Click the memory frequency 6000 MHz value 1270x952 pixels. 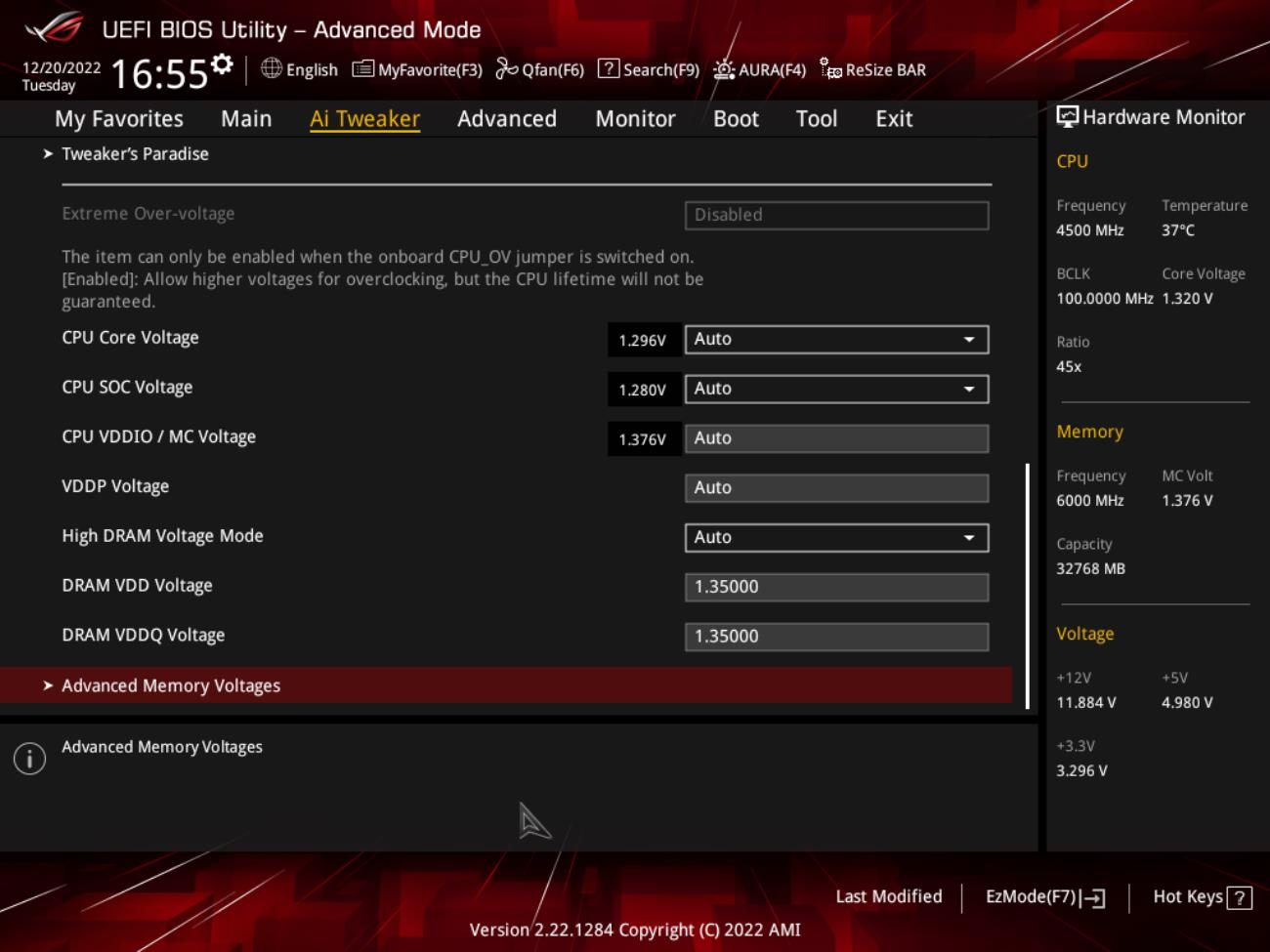tap(1090, 501)
